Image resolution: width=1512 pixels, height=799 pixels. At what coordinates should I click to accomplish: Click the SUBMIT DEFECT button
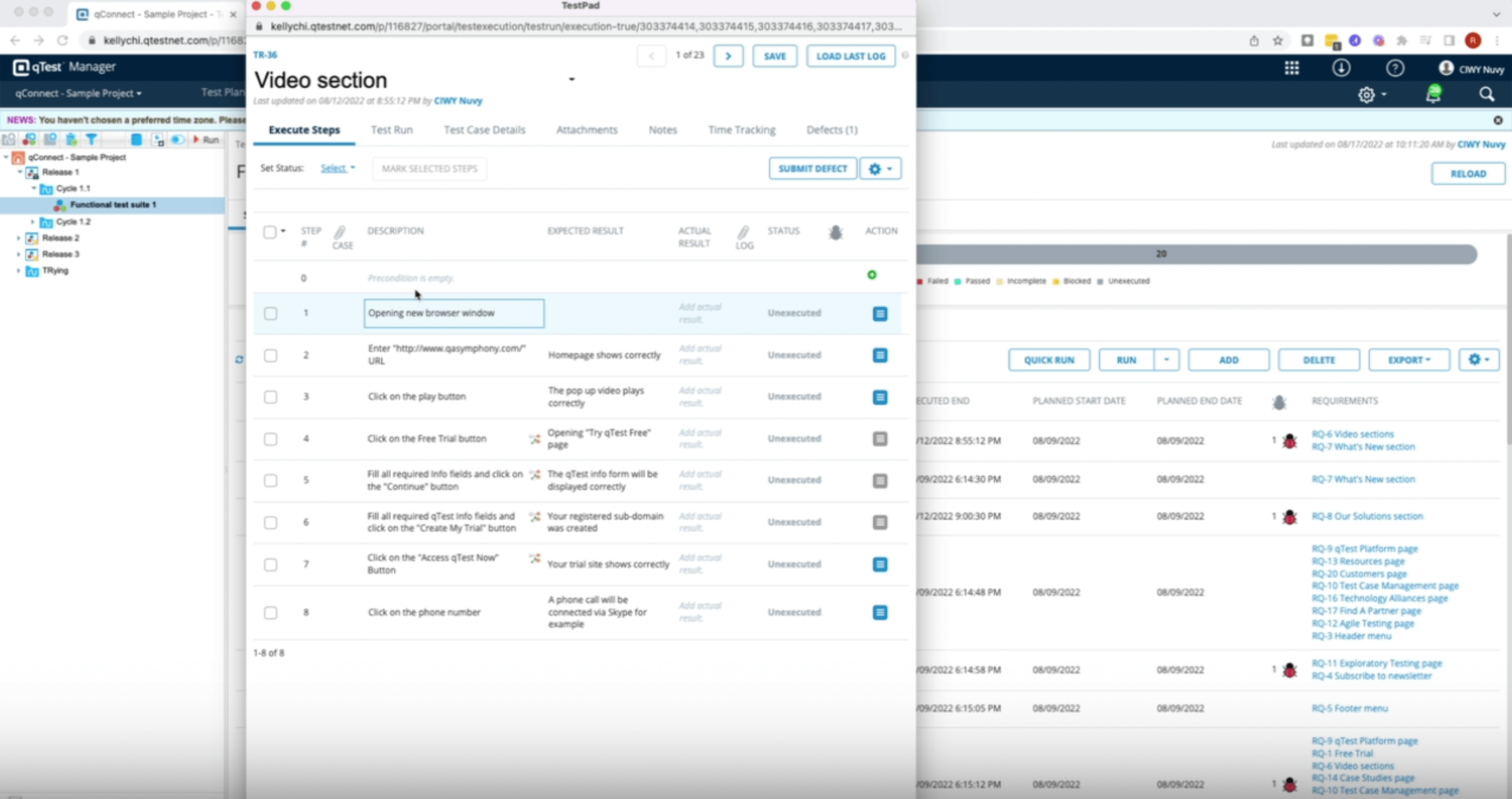[812, 169]
